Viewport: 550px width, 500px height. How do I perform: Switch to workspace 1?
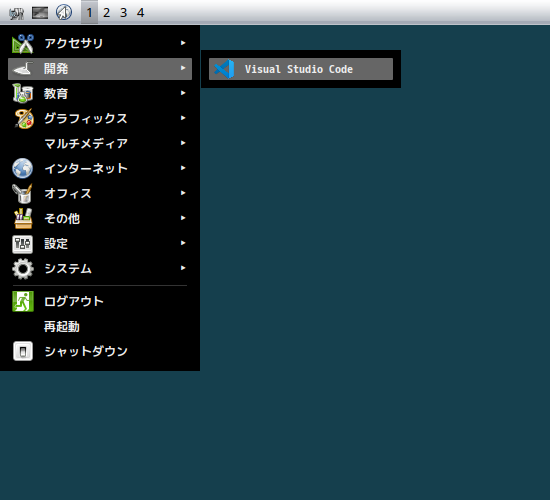click(x=89, y=13)
